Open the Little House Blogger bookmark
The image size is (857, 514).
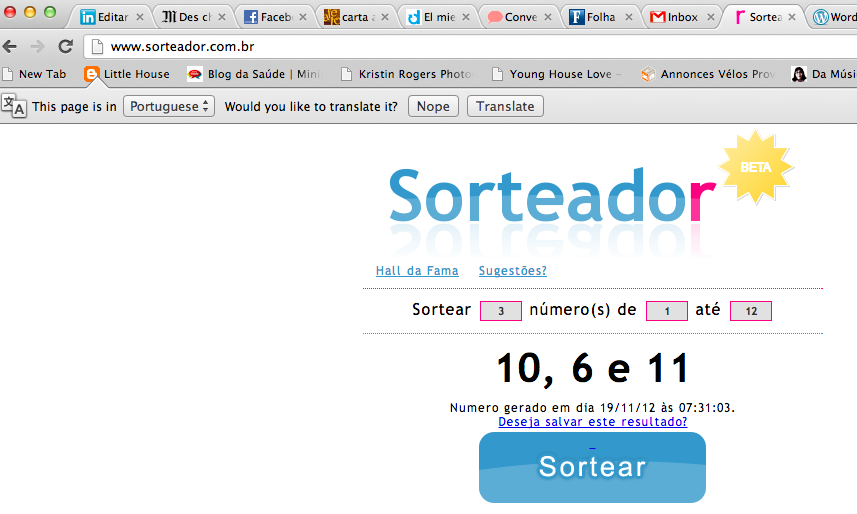127,74
